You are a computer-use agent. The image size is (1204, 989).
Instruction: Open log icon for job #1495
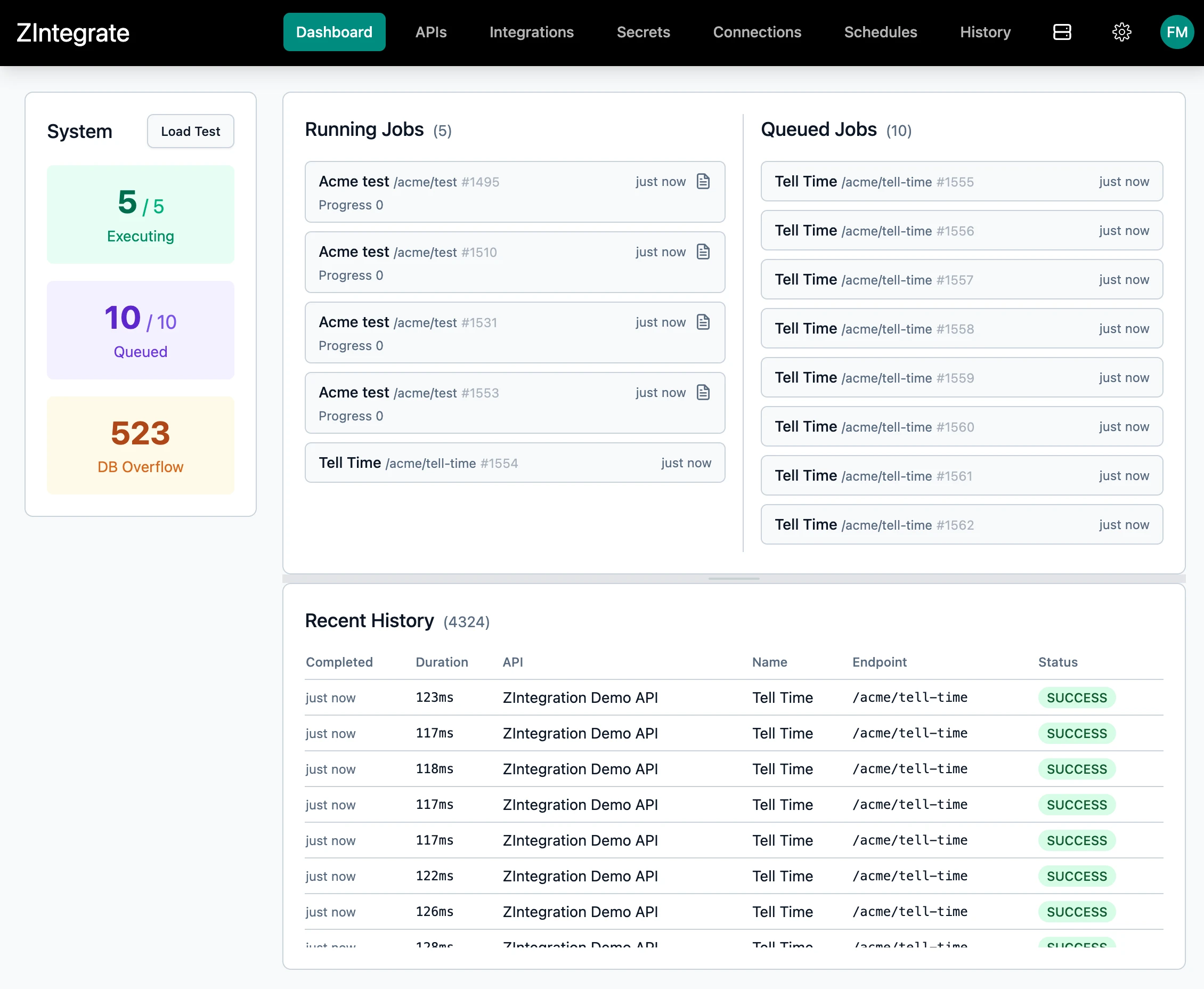pyautogui.click(x=703, y=181)
